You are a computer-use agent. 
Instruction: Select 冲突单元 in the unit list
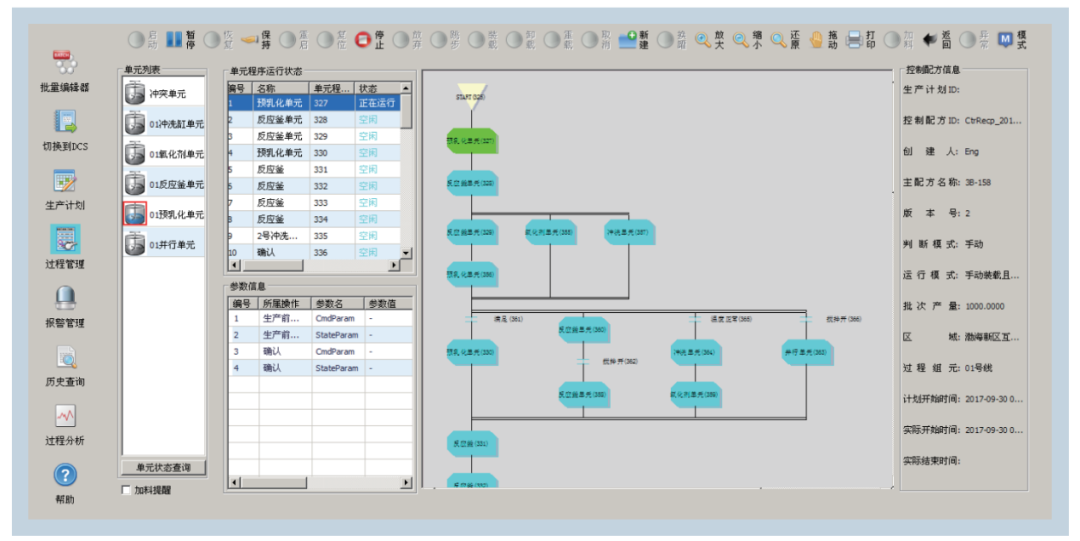pyautogui.click(x=163, y=94)
